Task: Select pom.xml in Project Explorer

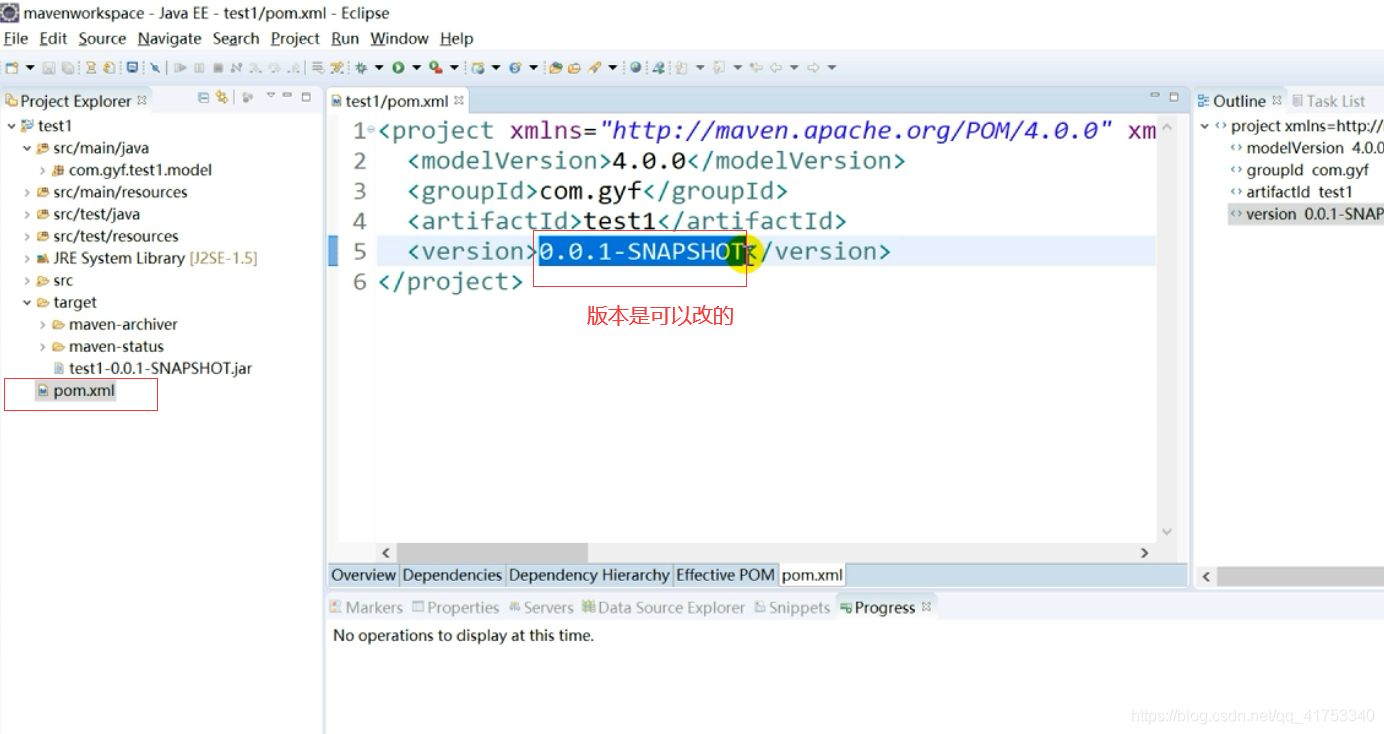Action: [84, 390]
